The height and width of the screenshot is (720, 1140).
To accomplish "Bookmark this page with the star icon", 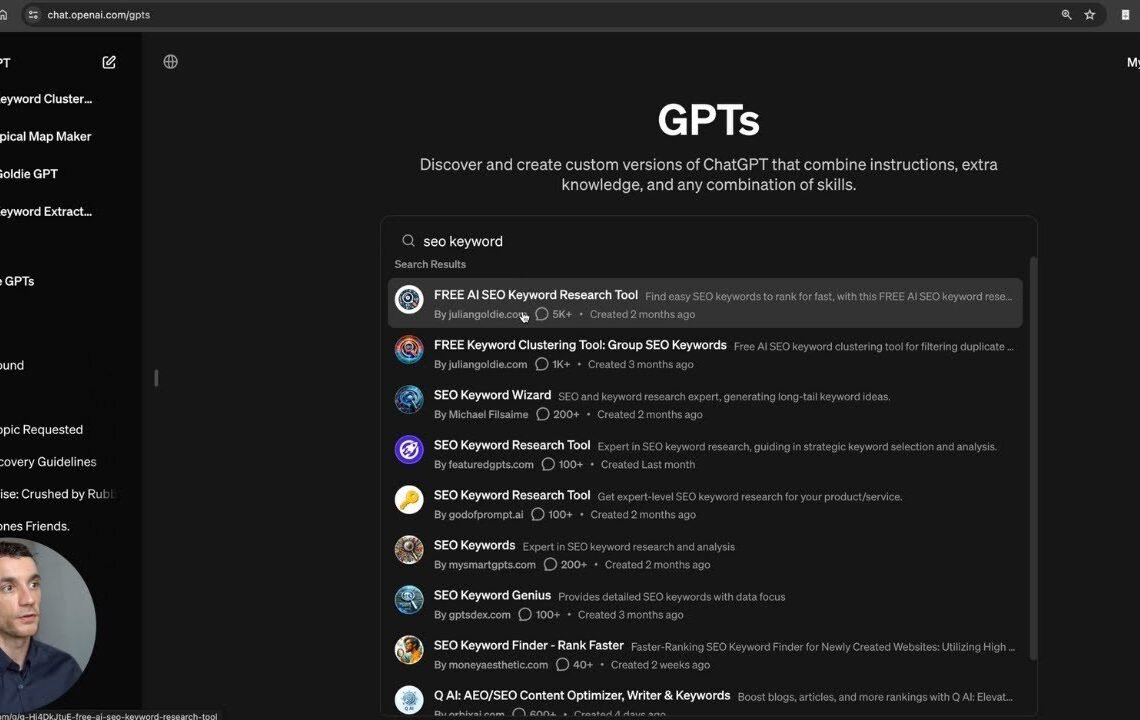I will point(1089,15).
